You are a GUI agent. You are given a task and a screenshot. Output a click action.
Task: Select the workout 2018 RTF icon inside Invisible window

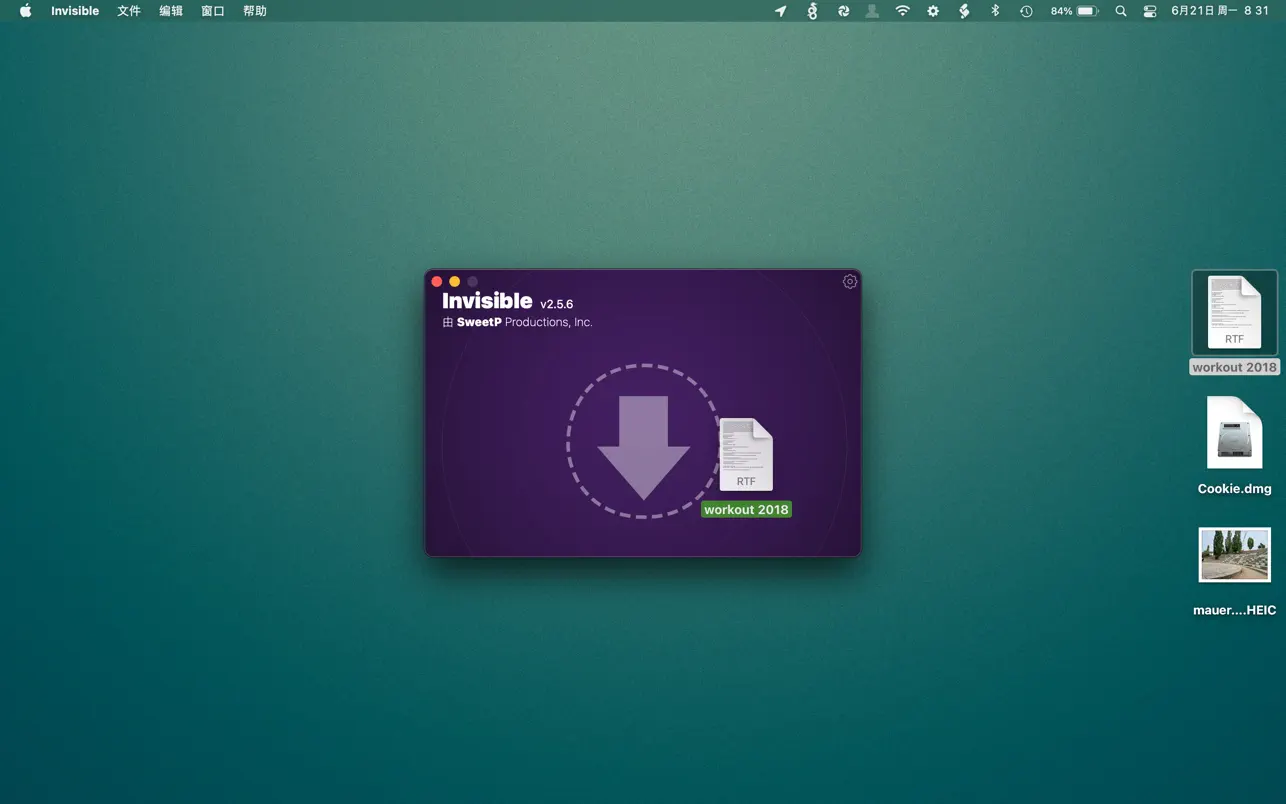746,454
